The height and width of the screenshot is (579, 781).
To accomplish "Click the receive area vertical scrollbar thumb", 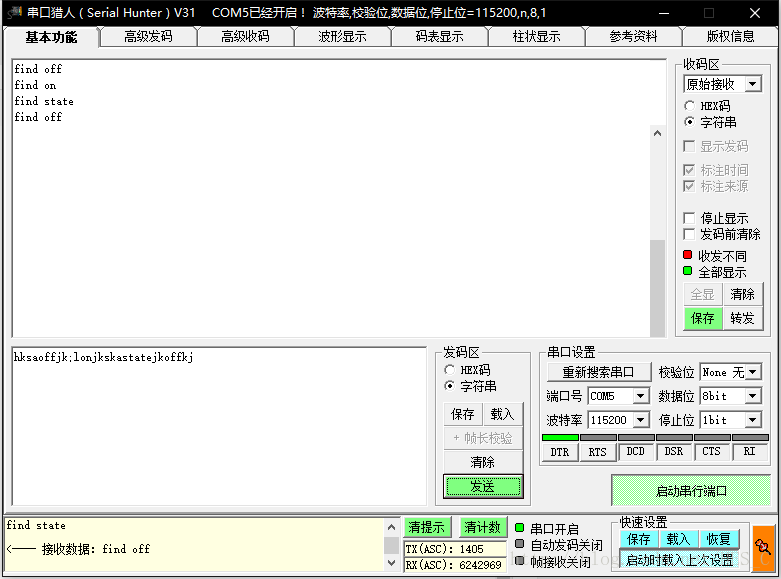I will (657, 288).
